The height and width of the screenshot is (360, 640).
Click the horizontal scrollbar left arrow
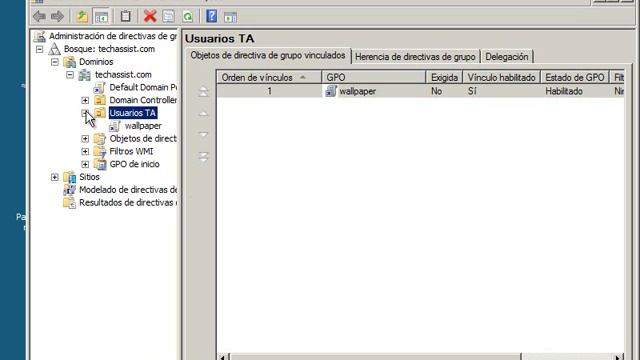coord(223,357)
